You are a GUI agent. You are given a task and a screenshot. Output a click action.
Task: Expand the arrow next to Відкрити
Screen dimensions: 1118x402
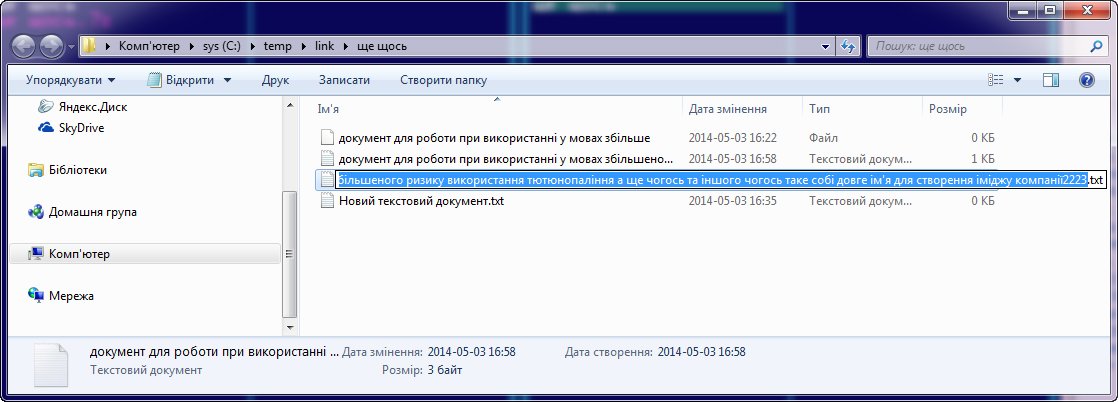tap(228, 80)
